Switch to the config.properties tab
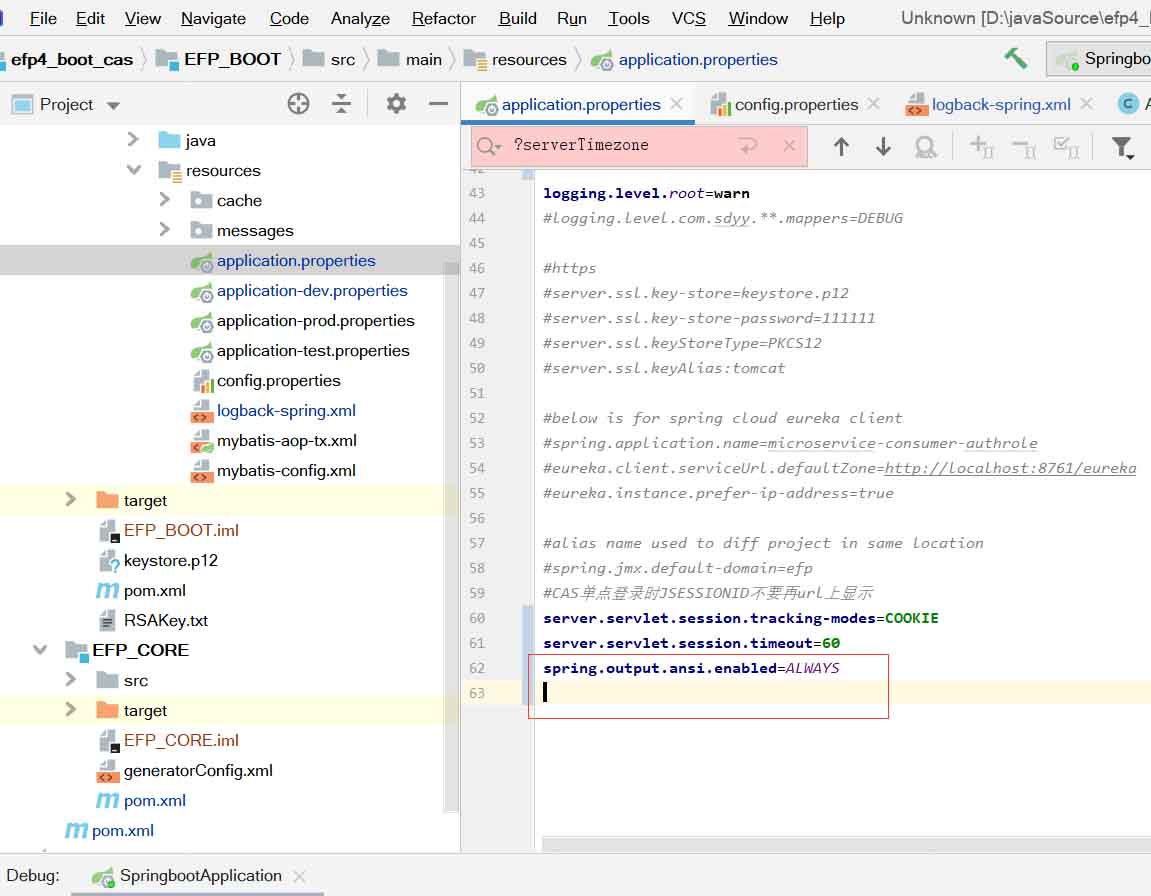1151x896 pixels. [795, 104]
